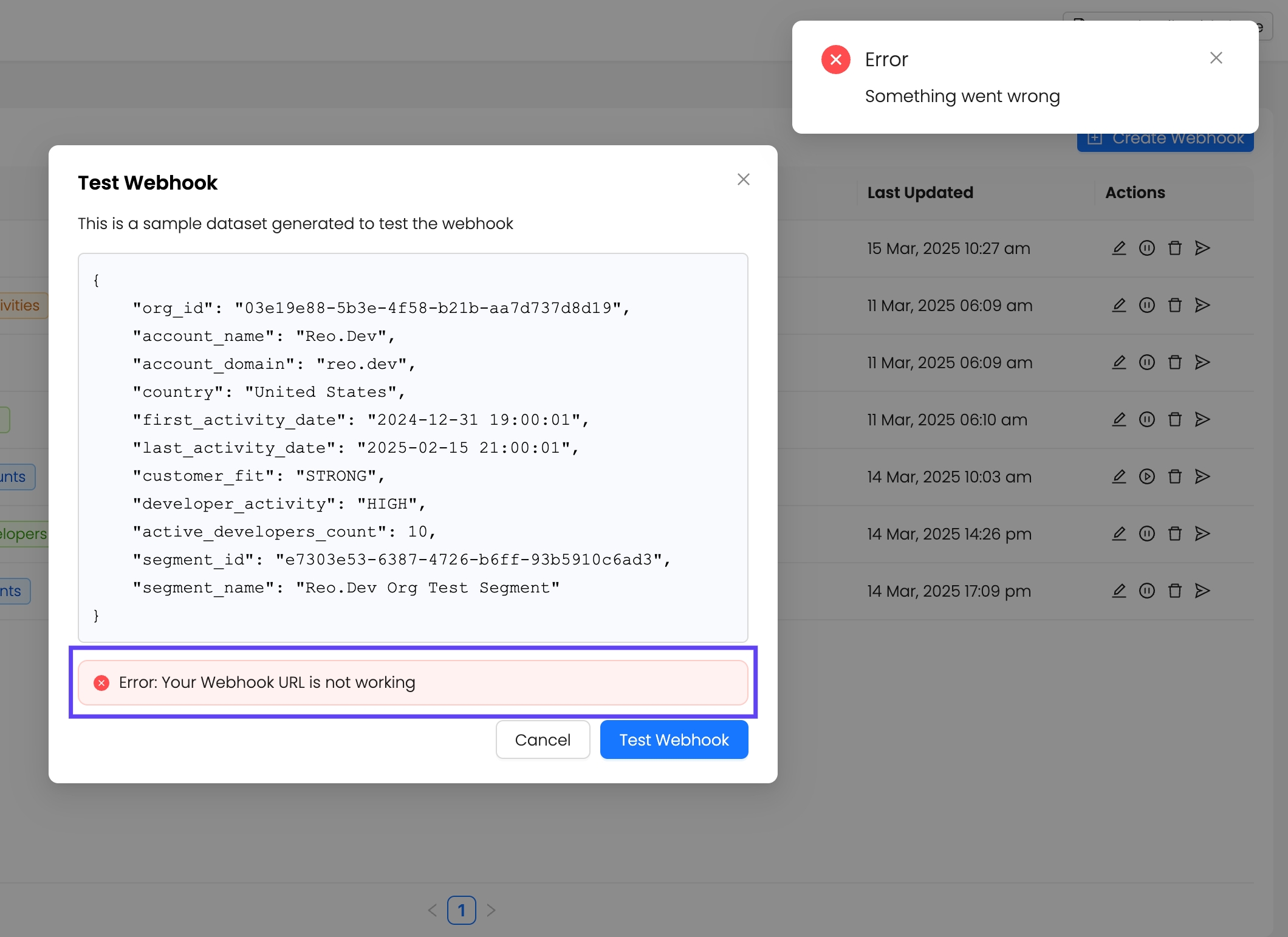This screenshot has width=1288, height=937.
Task: Select page 1 in pagination
Action: click(461, 910)
